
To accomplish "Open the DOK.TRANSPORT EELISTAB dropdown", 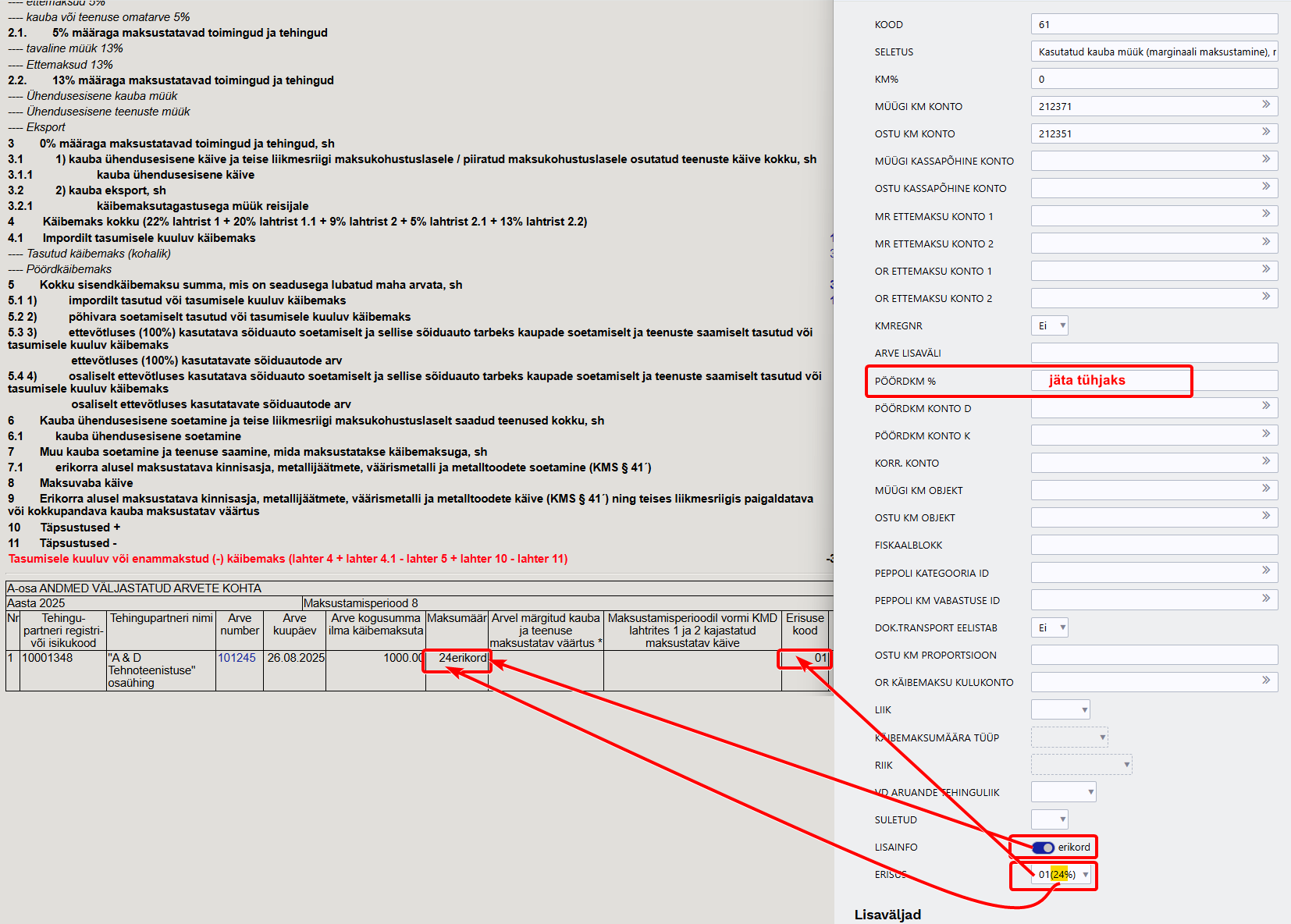I will point(1049,627).
